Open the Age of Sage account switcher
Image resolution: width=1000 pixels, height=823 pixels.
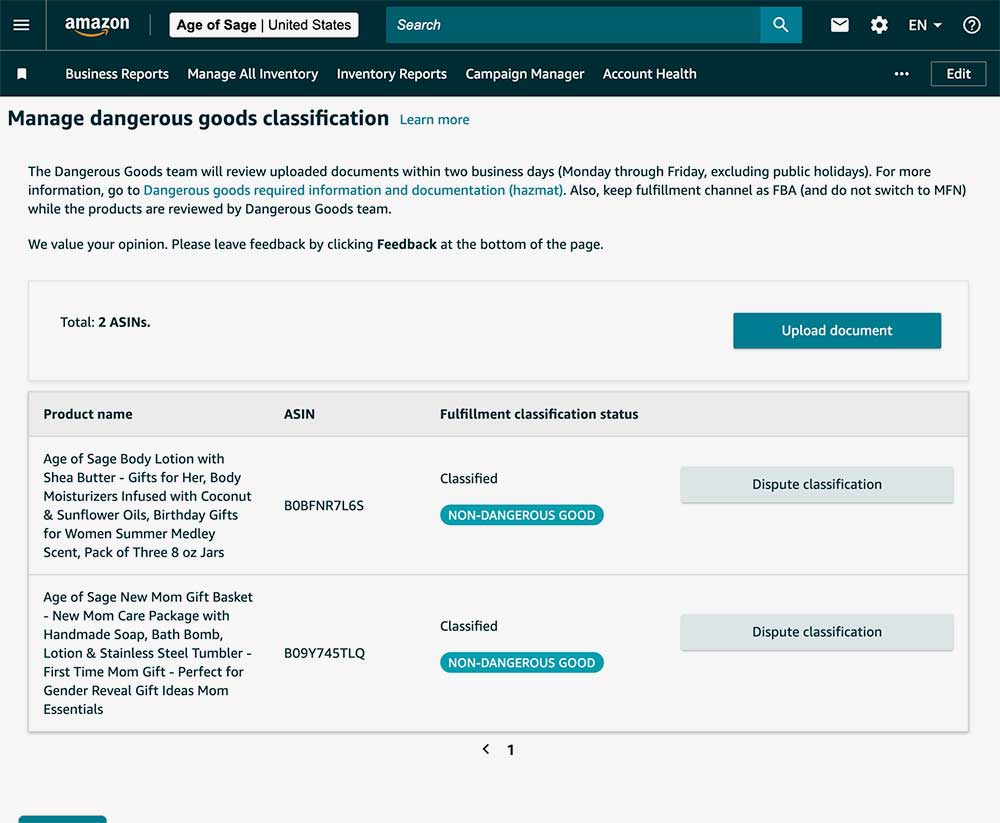coord(263,25)
